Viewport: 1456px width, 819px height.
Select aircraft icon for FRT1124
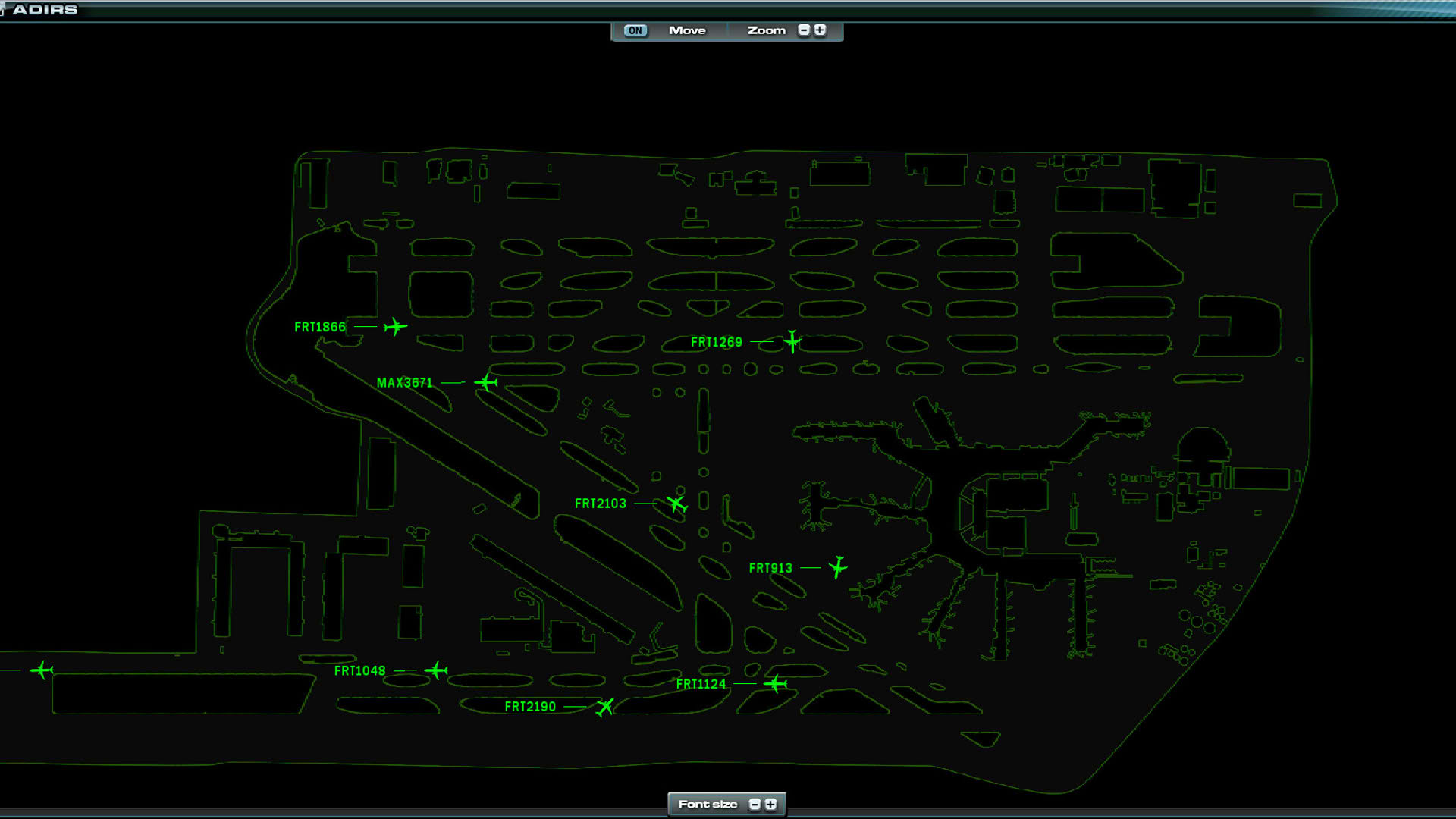point(775,684)
